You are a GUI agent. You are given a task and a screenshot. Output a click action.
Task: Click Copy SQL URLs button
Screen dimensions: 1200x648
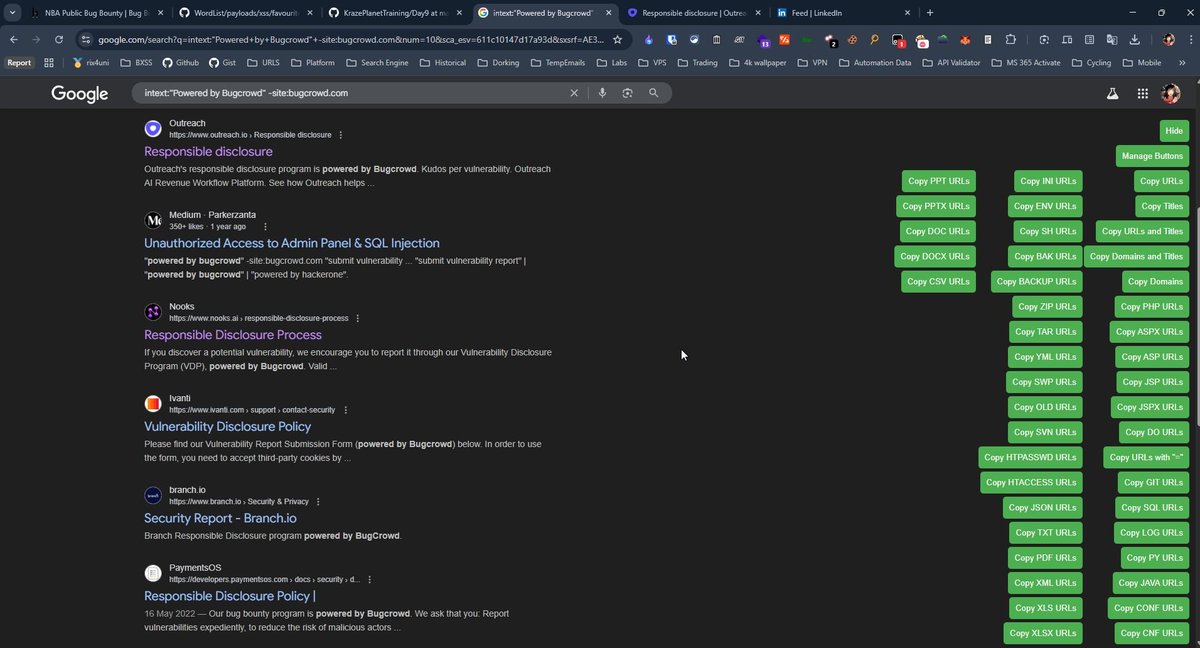click(x=1152, y=507)
